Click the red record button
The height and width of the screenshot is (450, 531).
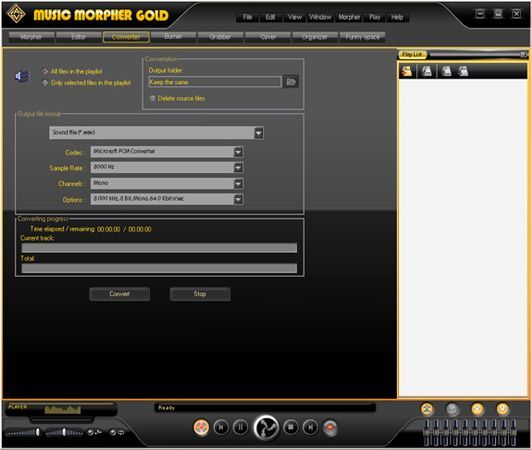(x=330, y=427)
